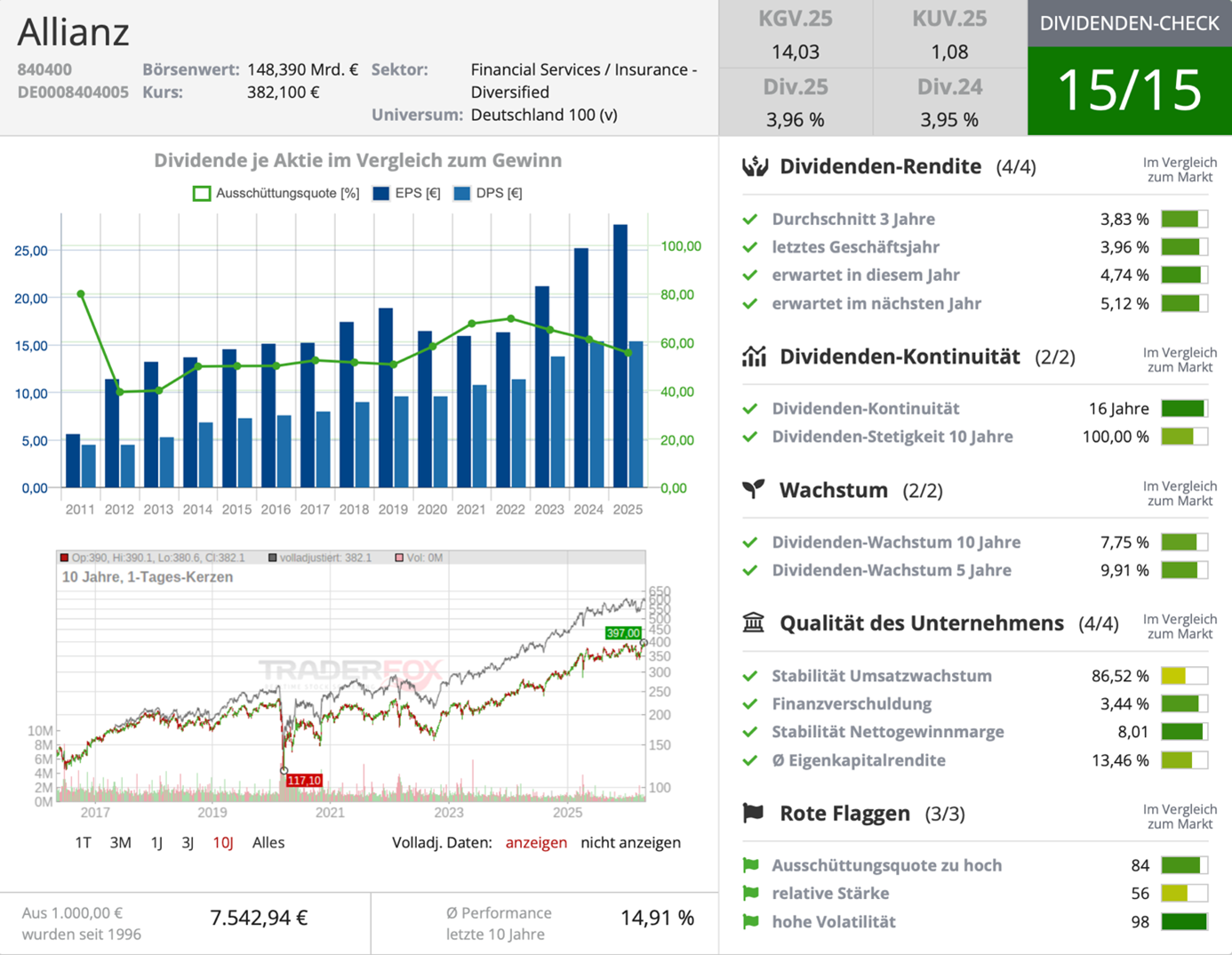
Task: Click the Dividenden-Stetigkeit 100,00 % value
Action: click(1116, 437)
